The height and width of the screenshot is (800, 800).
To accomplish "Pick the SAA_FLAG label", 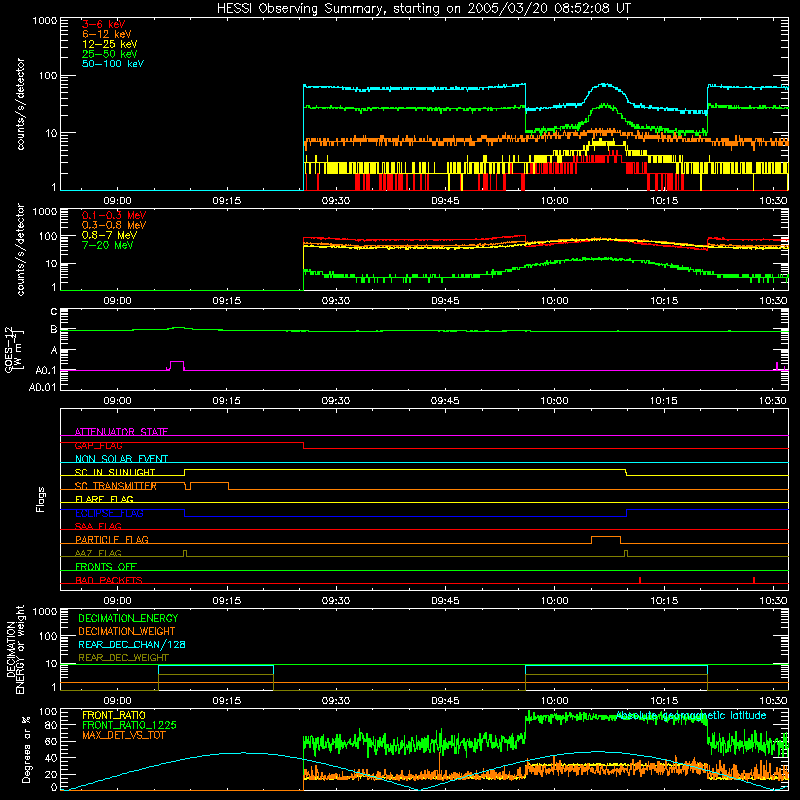I will coord(98,526).
